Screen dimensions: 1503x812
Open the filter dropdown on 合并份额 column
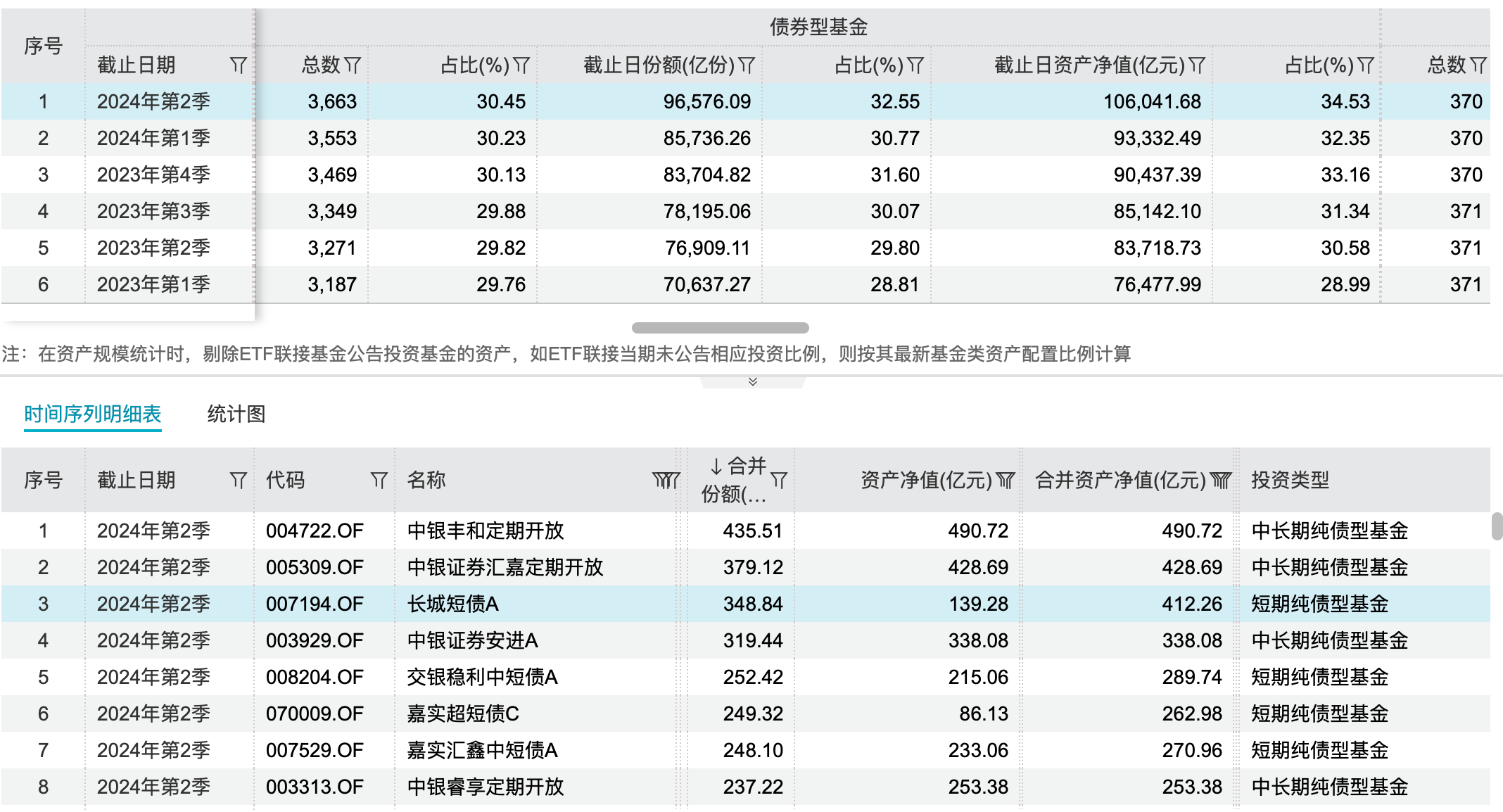coord(780,480)
